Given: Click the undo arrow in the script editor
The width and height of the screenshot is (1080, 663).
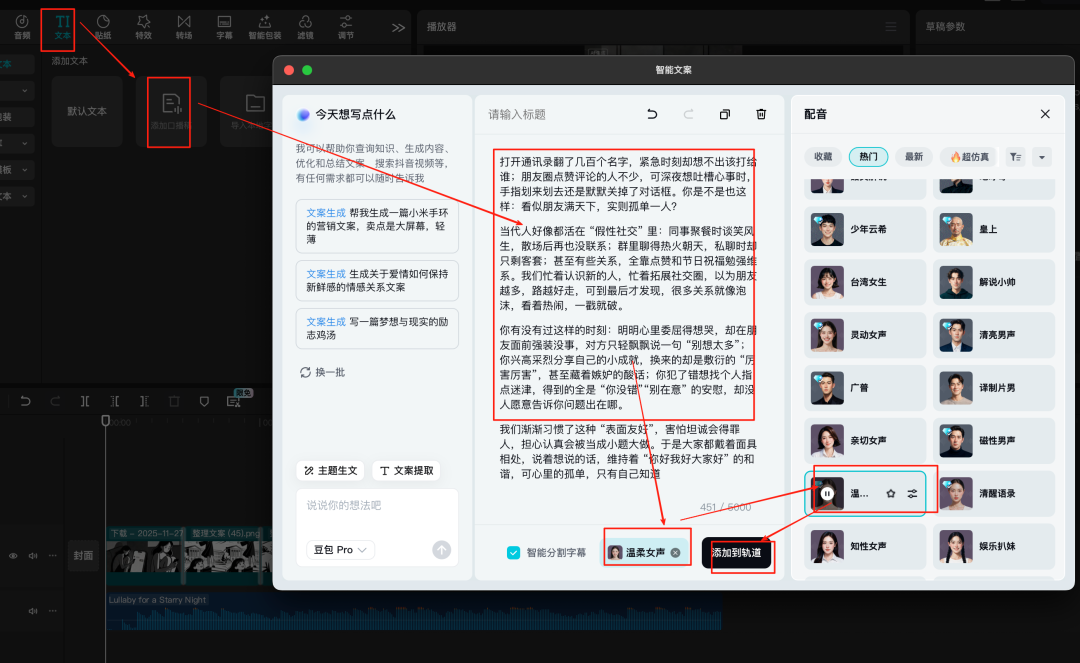Looking at the screenshot, I should tap(652, 114).
